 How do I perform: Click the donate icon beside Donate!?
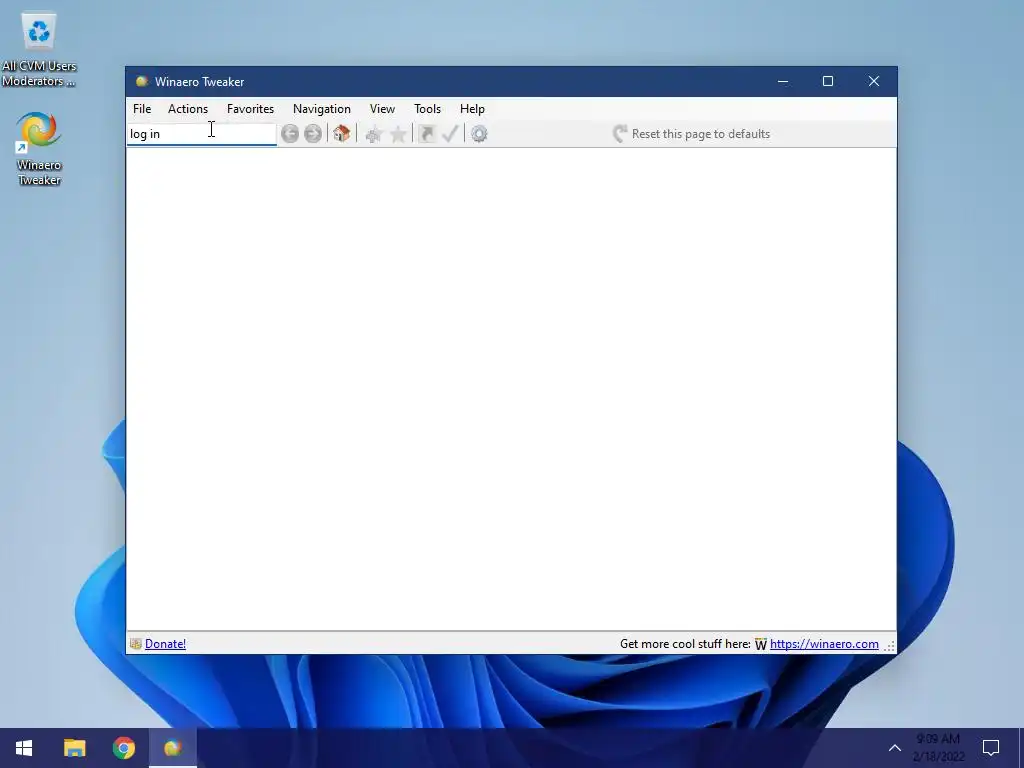click(x=136, y=644)
